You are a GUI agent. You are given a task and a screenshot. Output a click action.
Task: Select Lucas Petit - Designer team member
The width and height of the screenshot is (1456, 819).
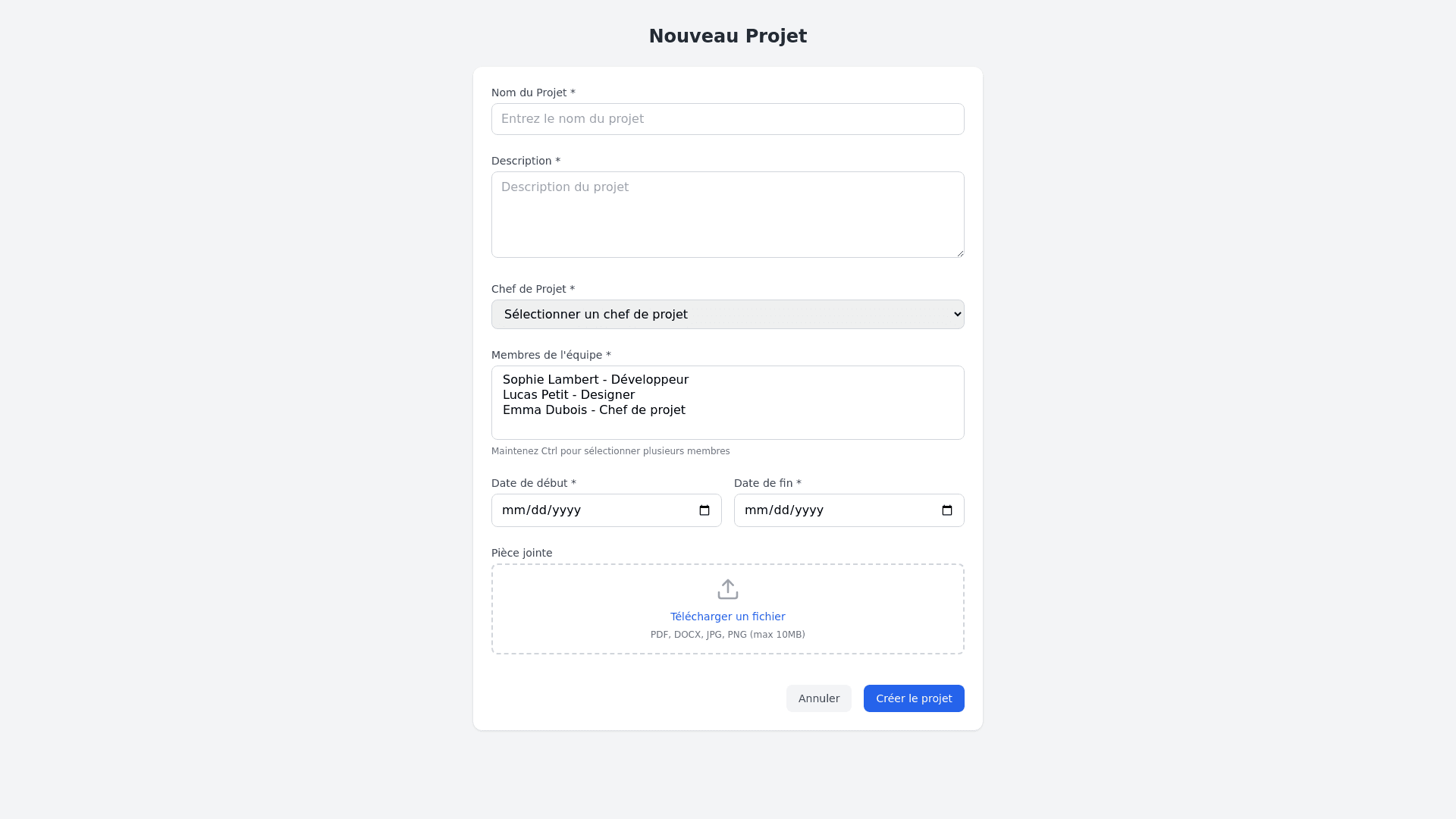click(x=569, y=395)
